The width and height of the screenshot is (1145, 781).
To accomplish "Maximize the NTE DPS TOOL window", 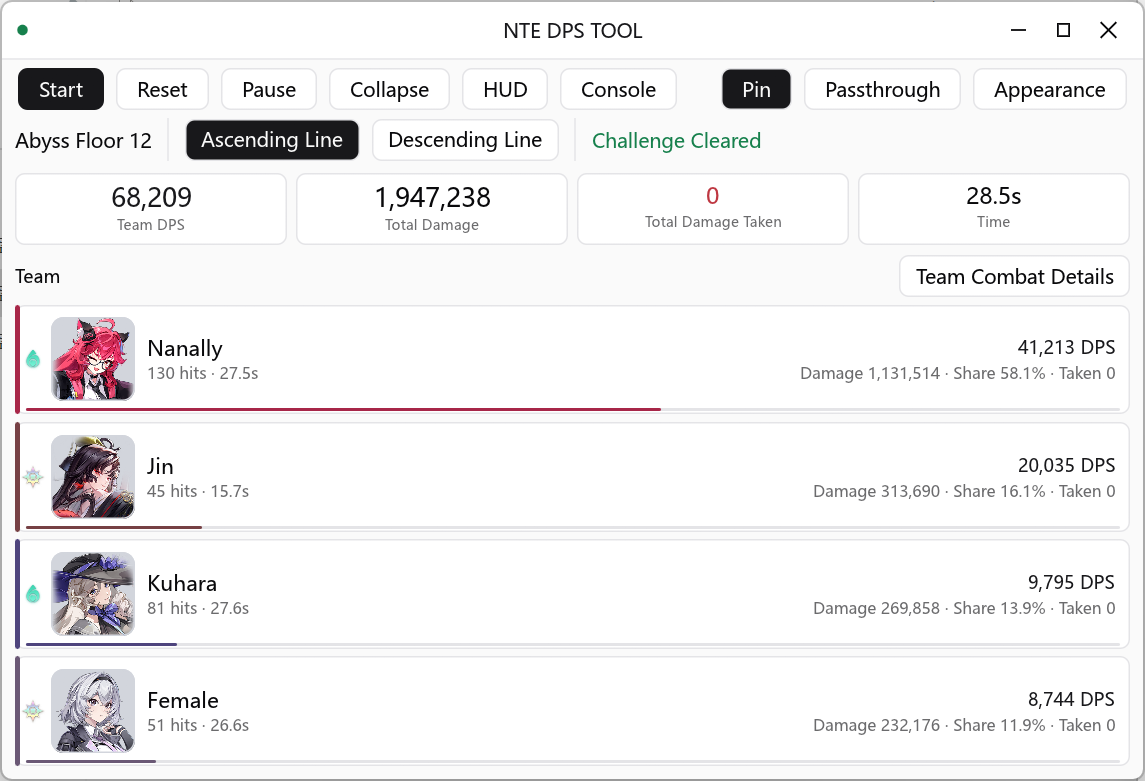I will pyautogui.click(x=1063, y=30).
